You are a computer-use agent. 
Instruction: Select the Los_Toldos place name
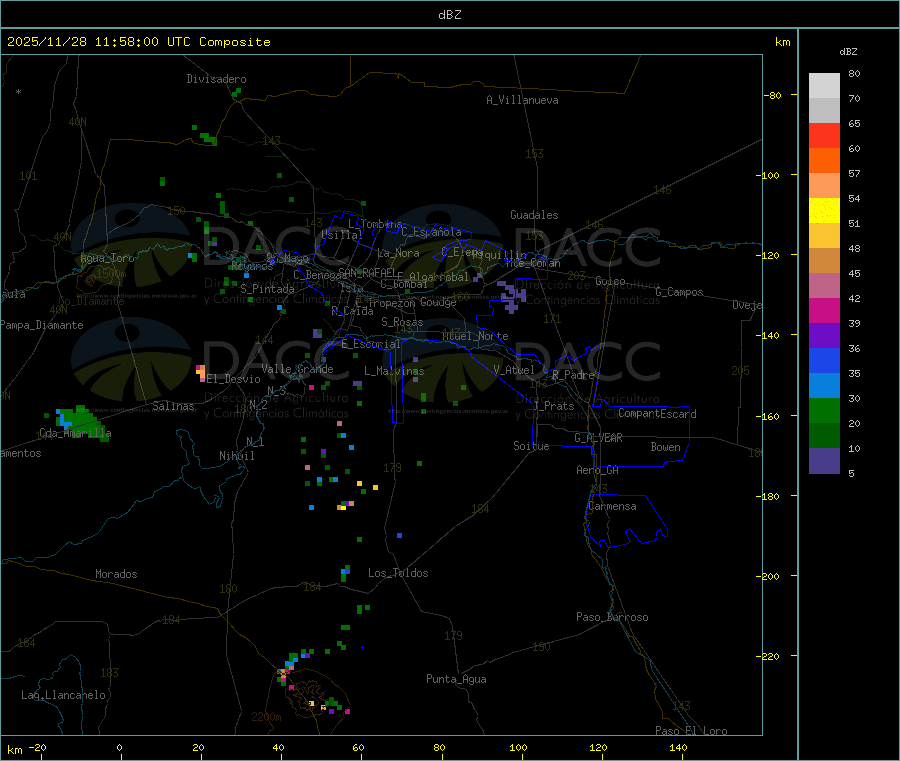coord(398,573)
